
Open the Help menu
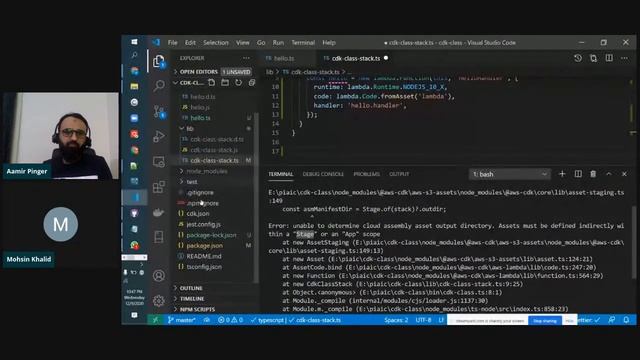(329, 42)
